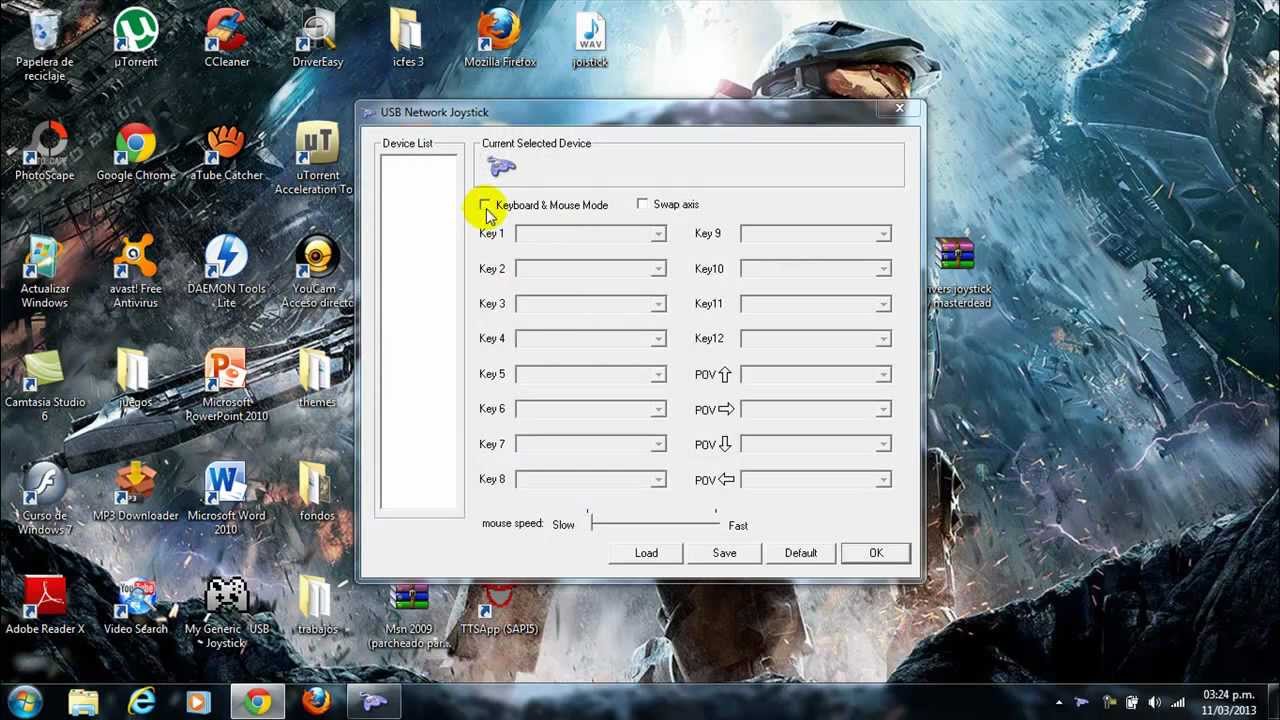Open the Microsoft Word 2010 shortcut
The width and height of the screenshot is (1280, 720).
coord(227,498)
